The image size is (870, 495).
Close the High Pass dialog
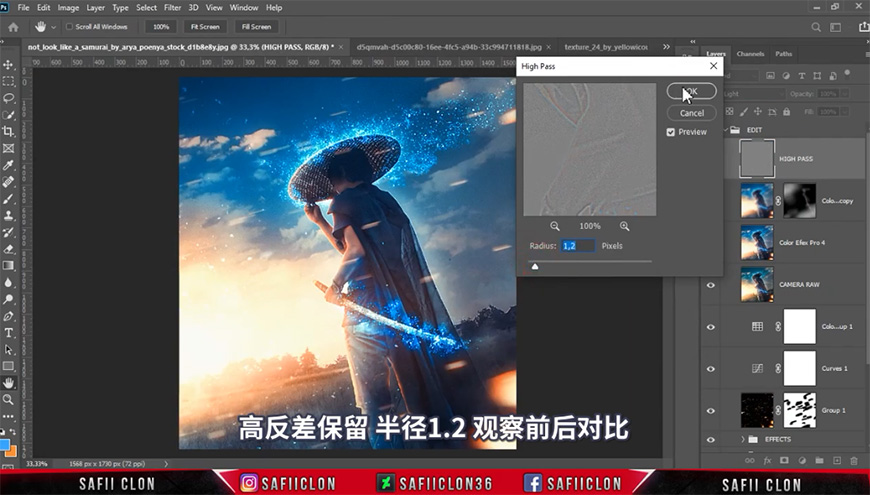click(x=714, y=66)
